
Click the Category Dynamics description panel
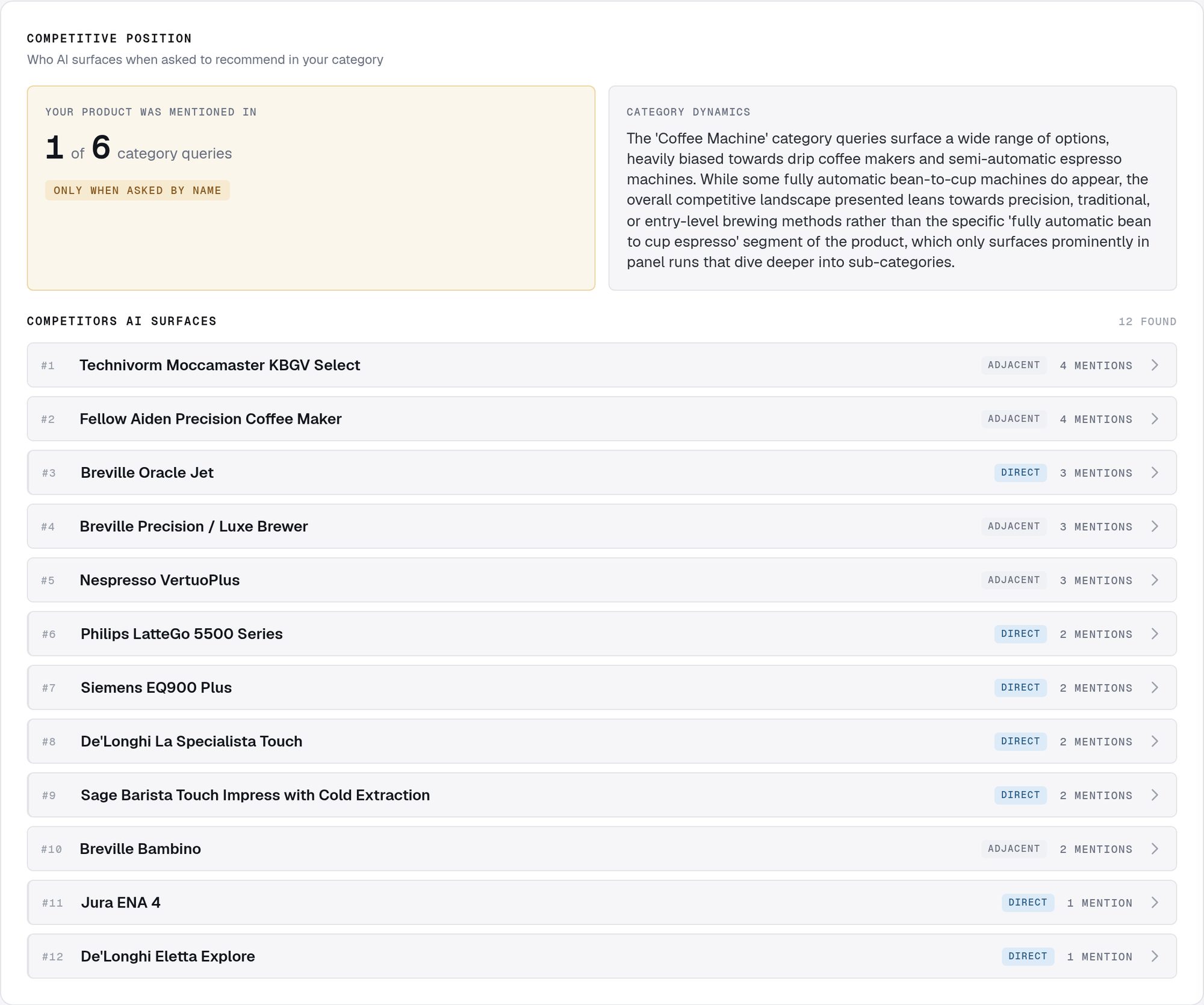pos(893,188)
